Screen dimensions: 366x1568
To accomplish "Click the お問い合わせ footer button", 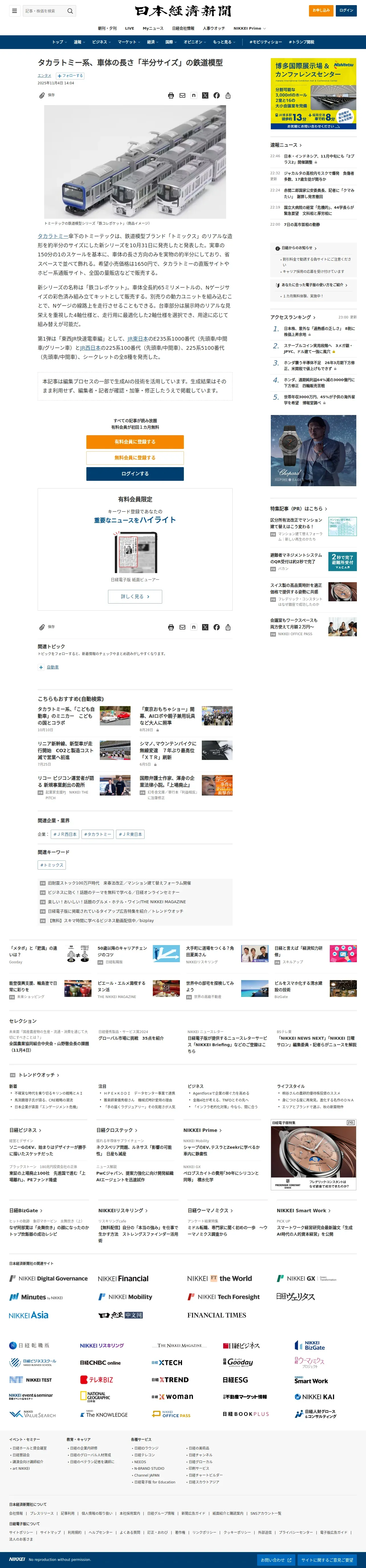I will tap(277, 1560).
